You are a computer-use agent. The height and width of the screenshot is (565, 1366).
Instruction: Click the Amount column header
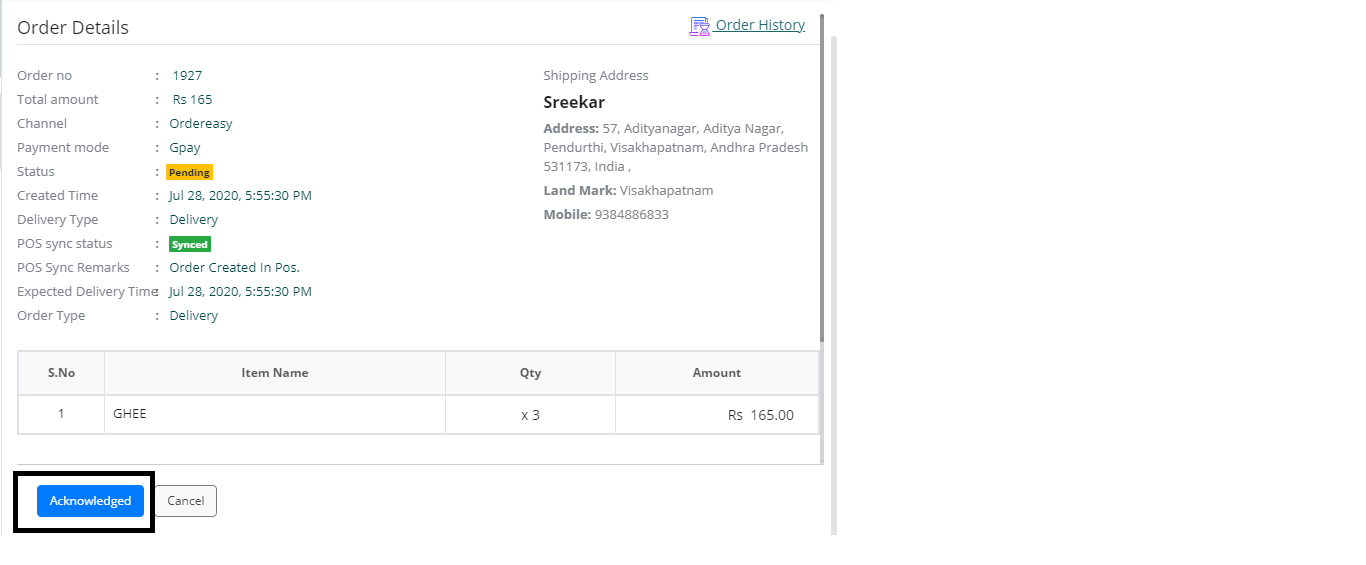point(717,373)
